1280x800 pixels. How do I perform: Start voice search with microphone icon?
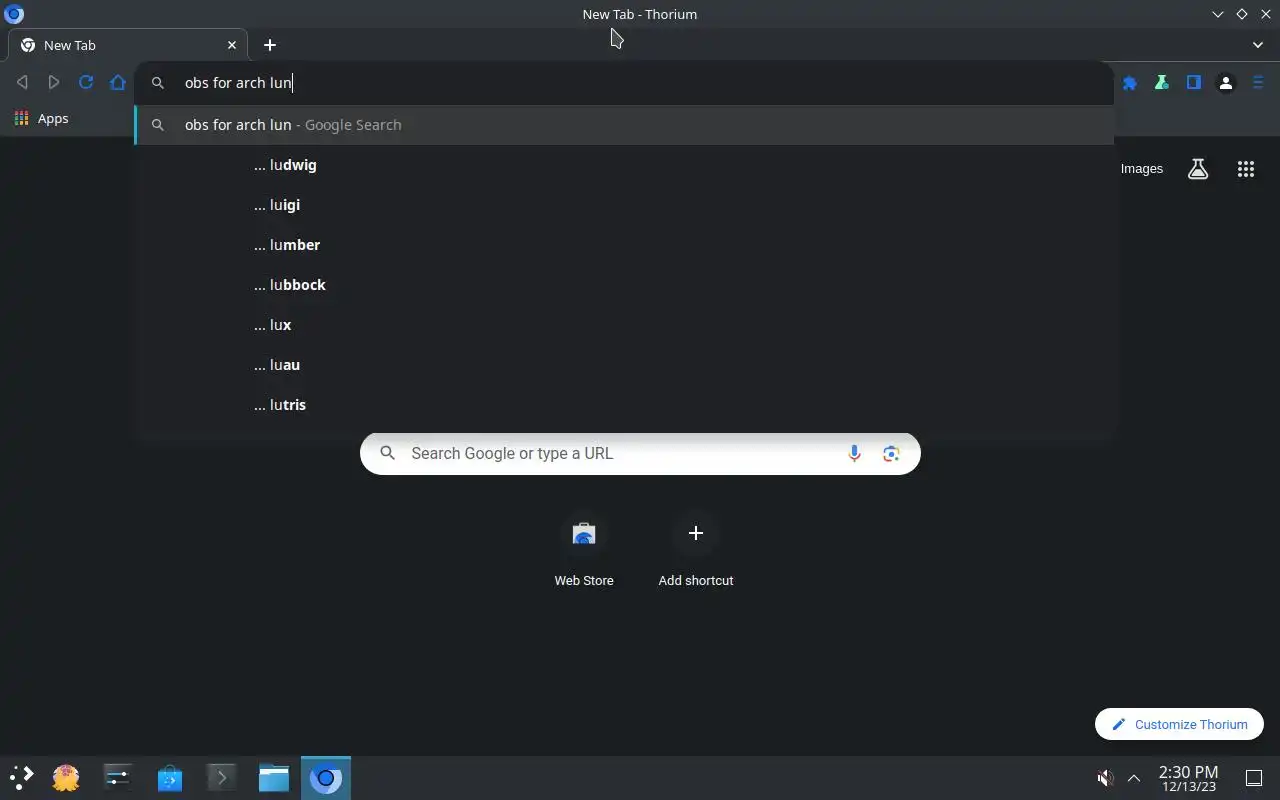coord(854,454)
